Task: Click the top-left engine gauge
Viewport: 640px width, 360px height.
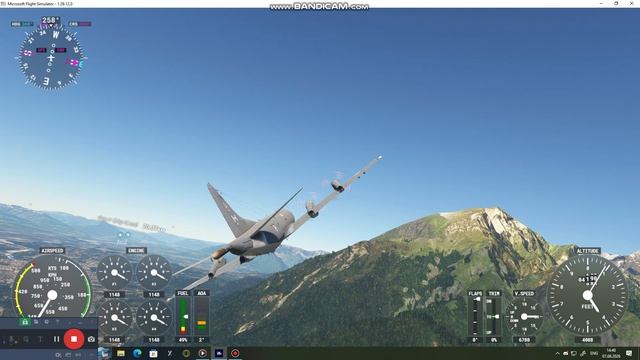Action: 114,273
